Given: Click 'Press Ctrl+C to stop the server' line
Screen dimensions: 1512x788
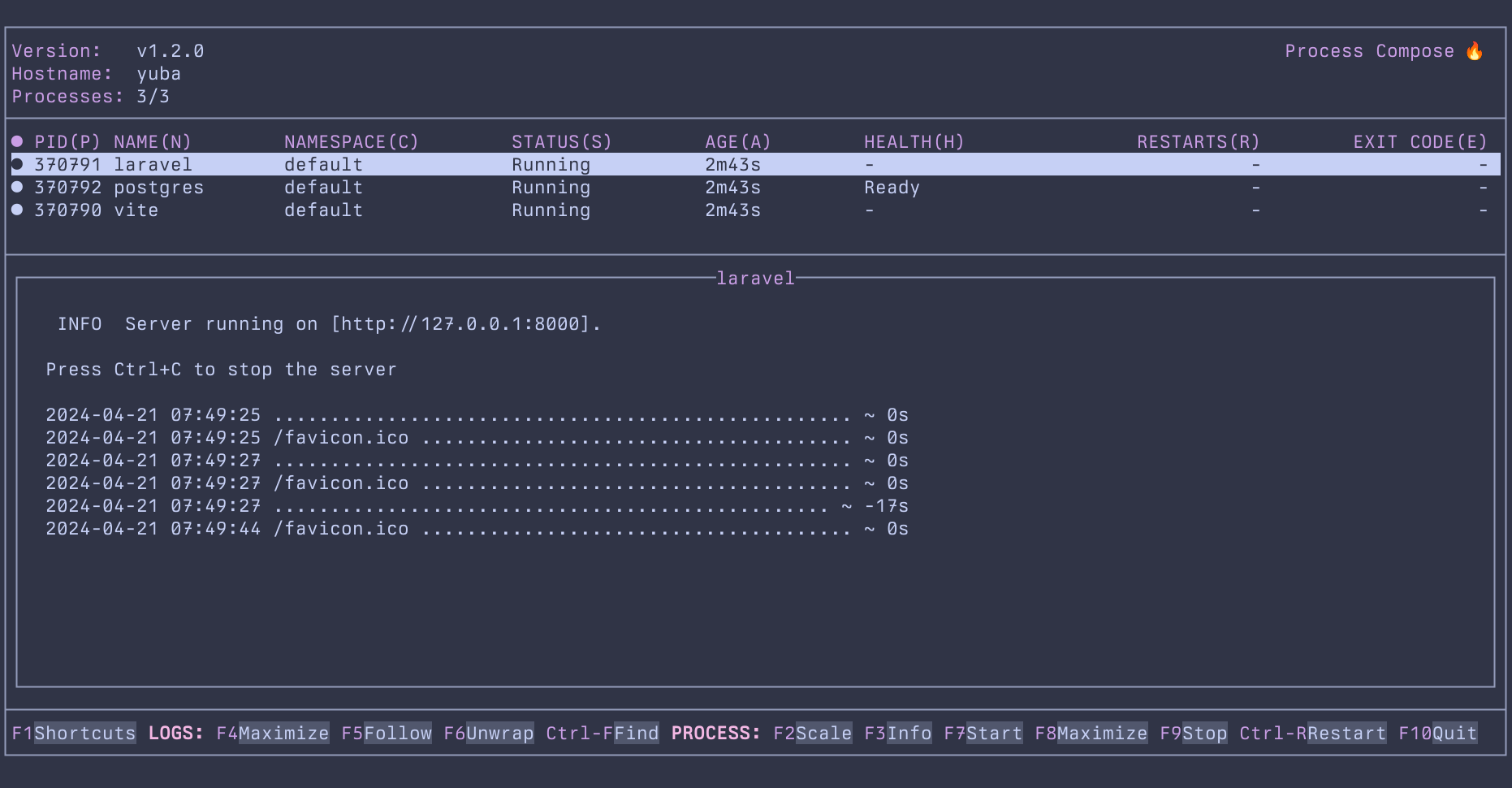Looking at the screenshot, I should click(222, 370).
